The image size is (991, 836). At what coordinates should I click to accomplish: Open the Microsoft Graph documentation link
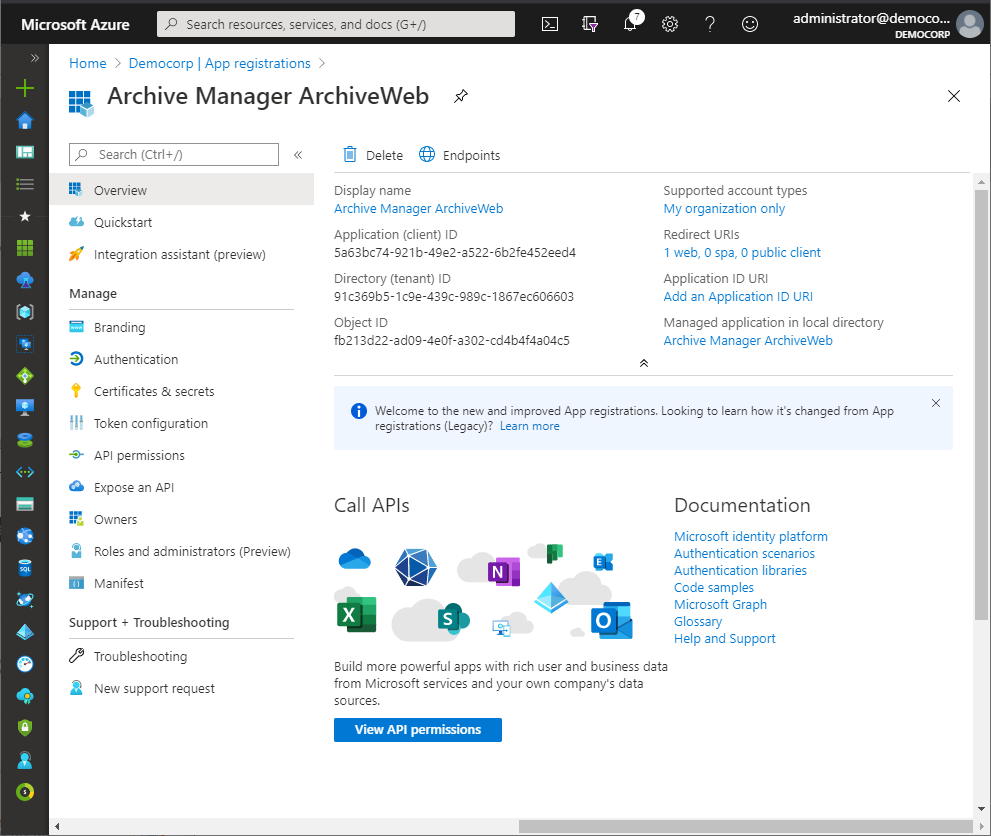tap(720, 604)
